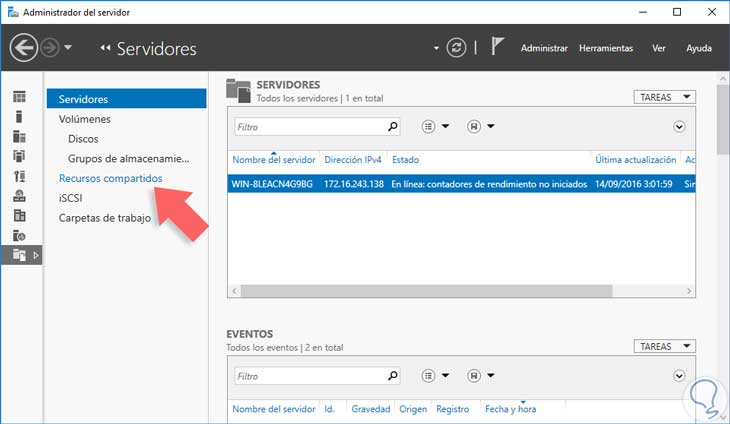Viewport: 730px width, 424px height.
Task: Click the seventh sidebar role icon
Action: (x=19, y=215)
